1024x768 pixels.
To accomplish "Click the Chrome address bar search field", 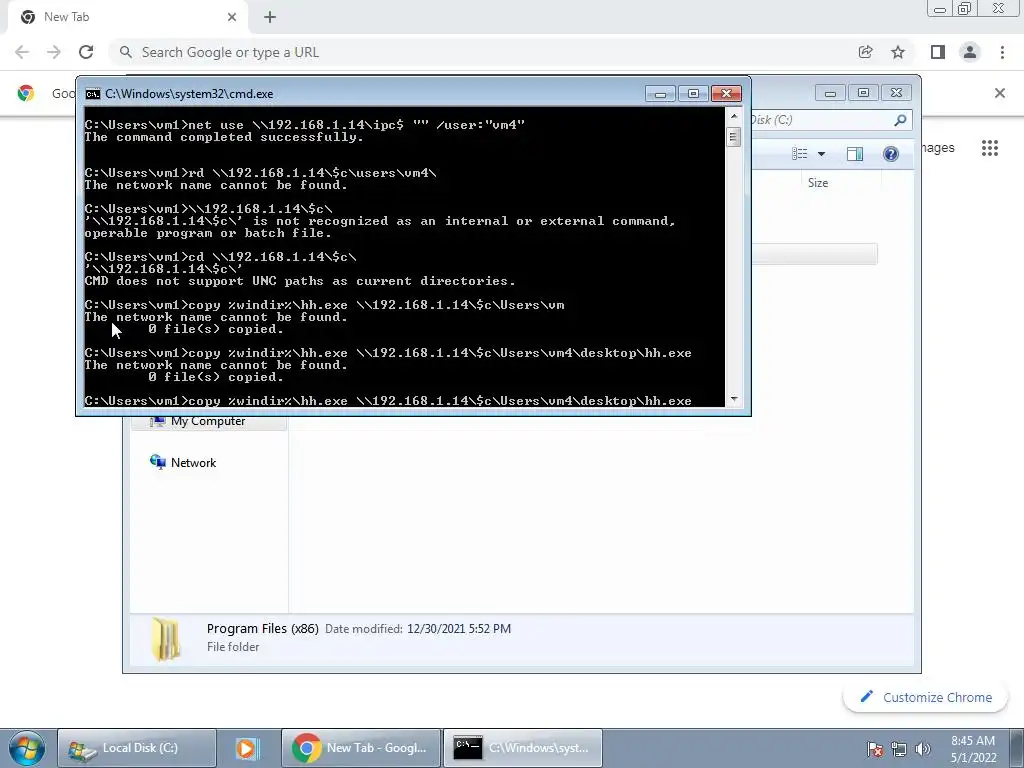I will click(x=483, y=52).
